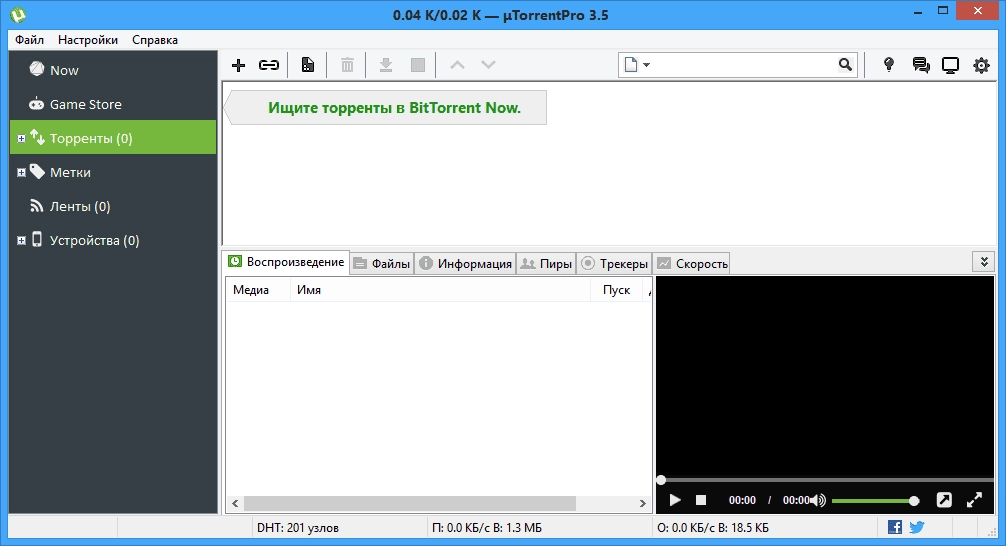Open Preferences via the gear icon
This screenshot has height=546, width=1006.
point(981,65)
